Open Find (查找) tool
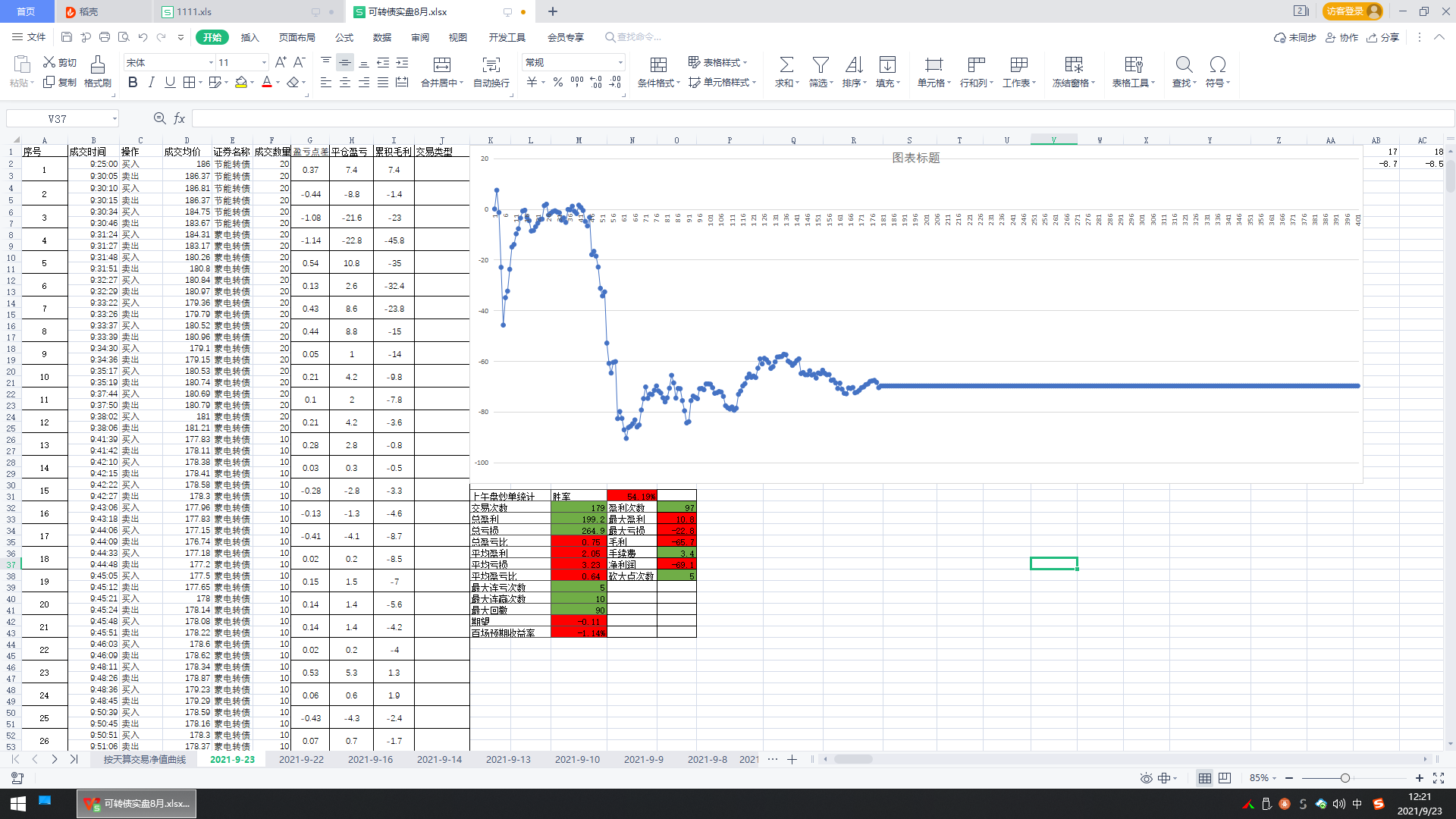This screenshot has width=1456, height=819. (1184, 72)
